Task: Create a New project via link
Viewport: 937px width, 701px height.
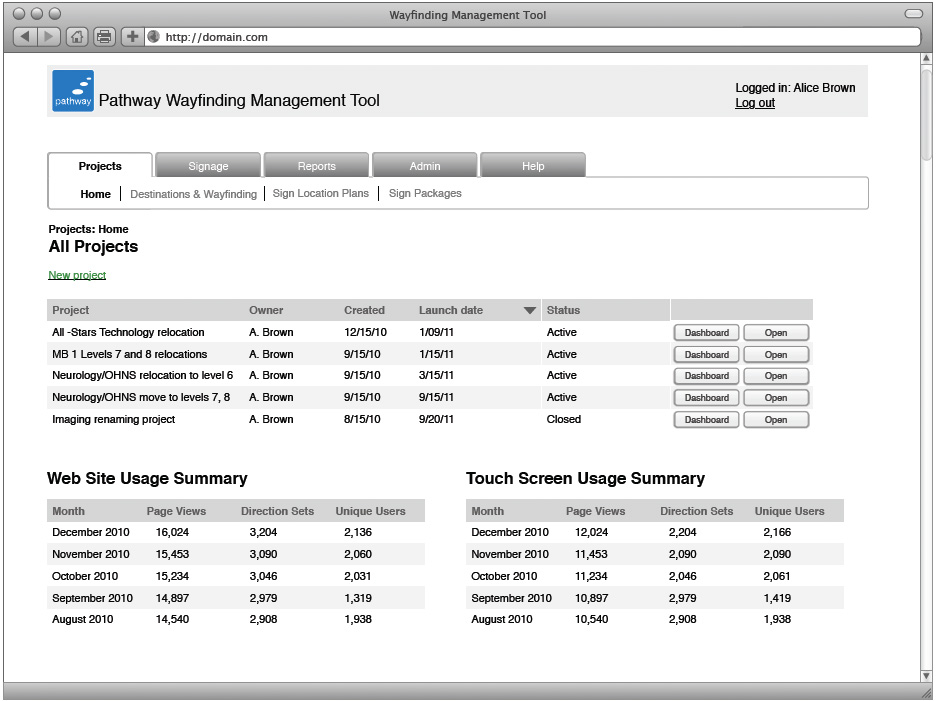Action: (x=77, y=275)
